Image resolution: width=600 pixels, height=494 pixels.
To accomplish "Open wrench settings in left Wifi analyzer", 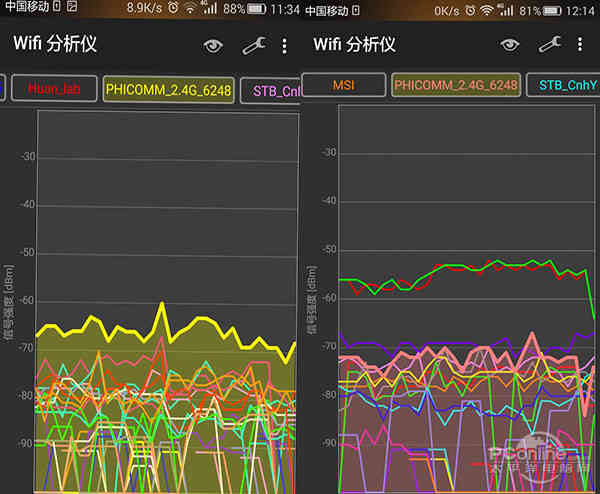I will [x=254, y=46].
